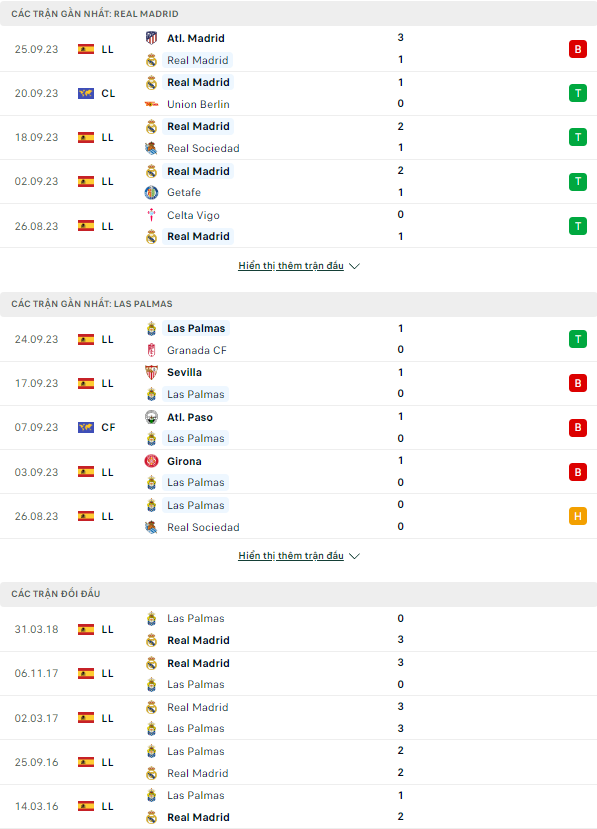Click the Girona club logo

pyautogui.click(x=151, y=461)
